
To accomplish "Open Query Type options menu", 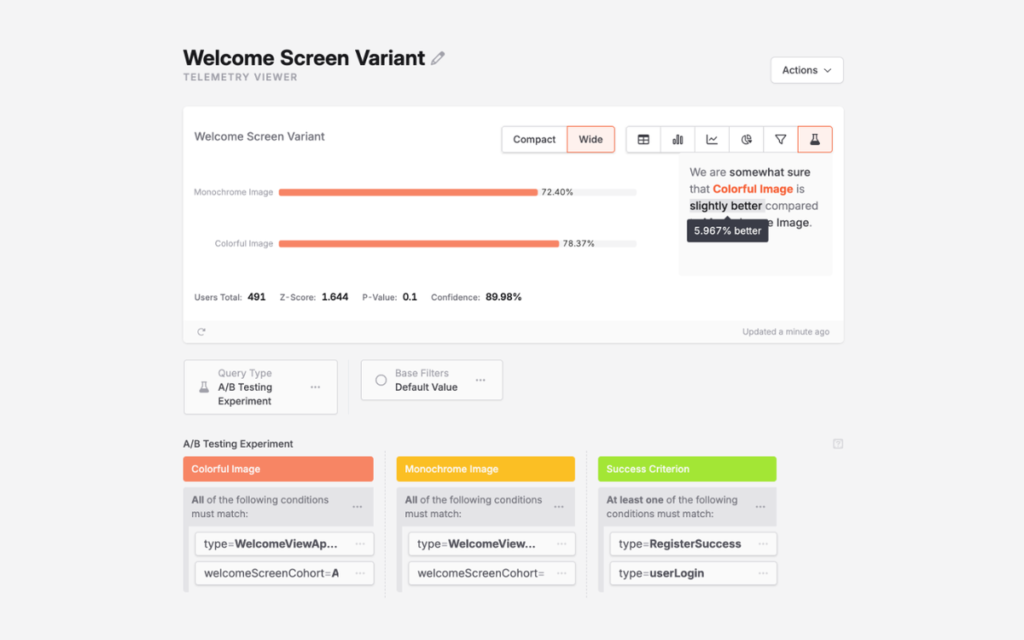I will (x=315, y=387).
